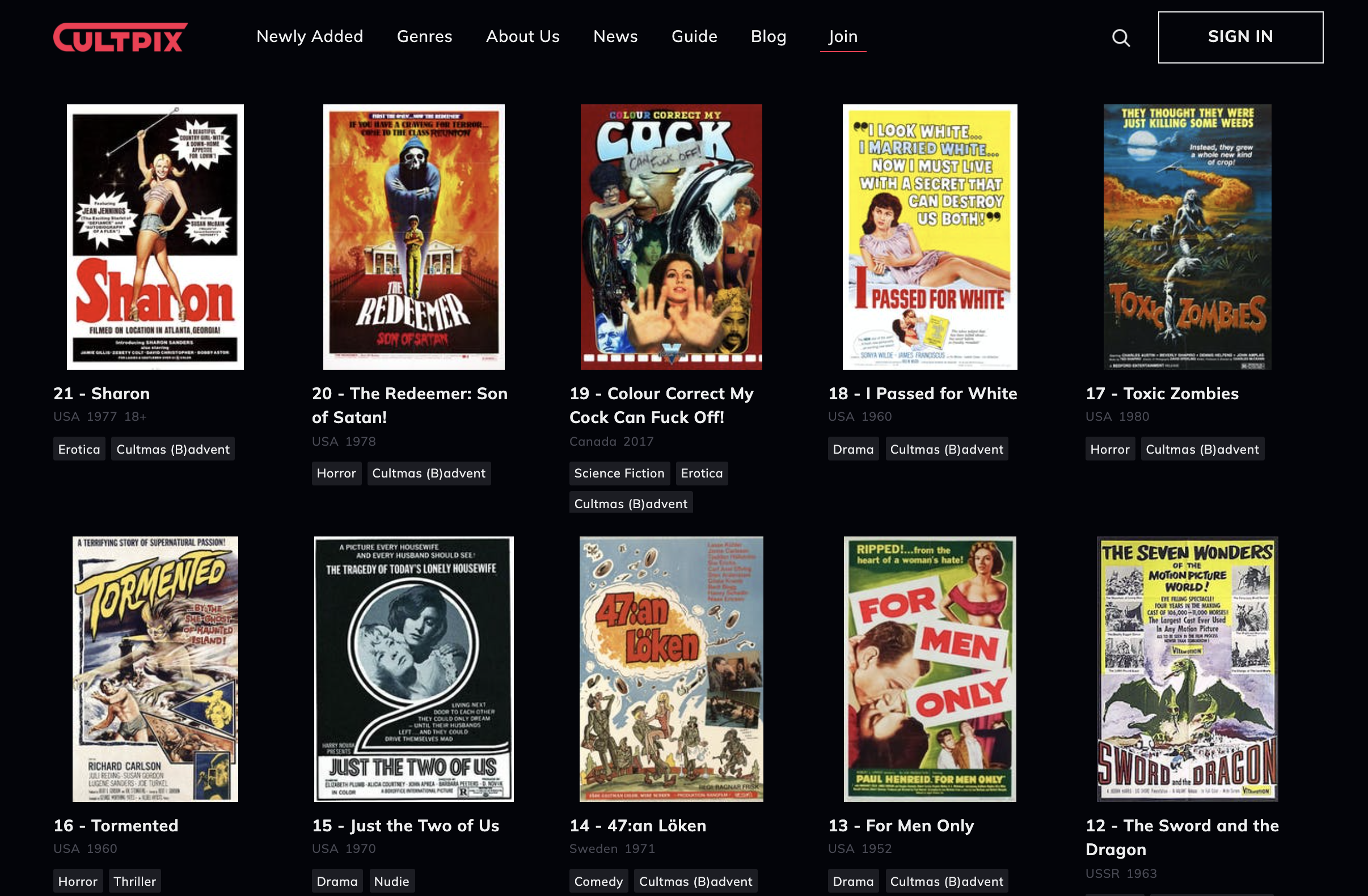Click Cultmas (B)advent under I Passed for White
This screenshot has width=1368, height=896.
[x=947, y=449]
